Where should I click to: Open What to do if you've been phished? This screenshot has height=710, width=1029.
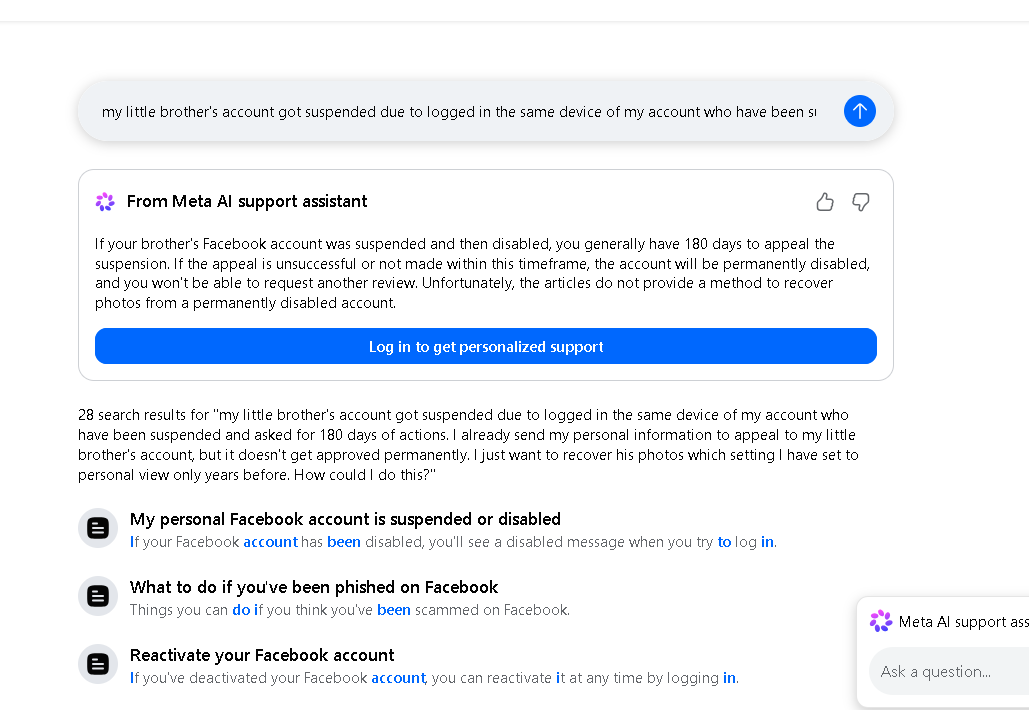pos(314,587)
